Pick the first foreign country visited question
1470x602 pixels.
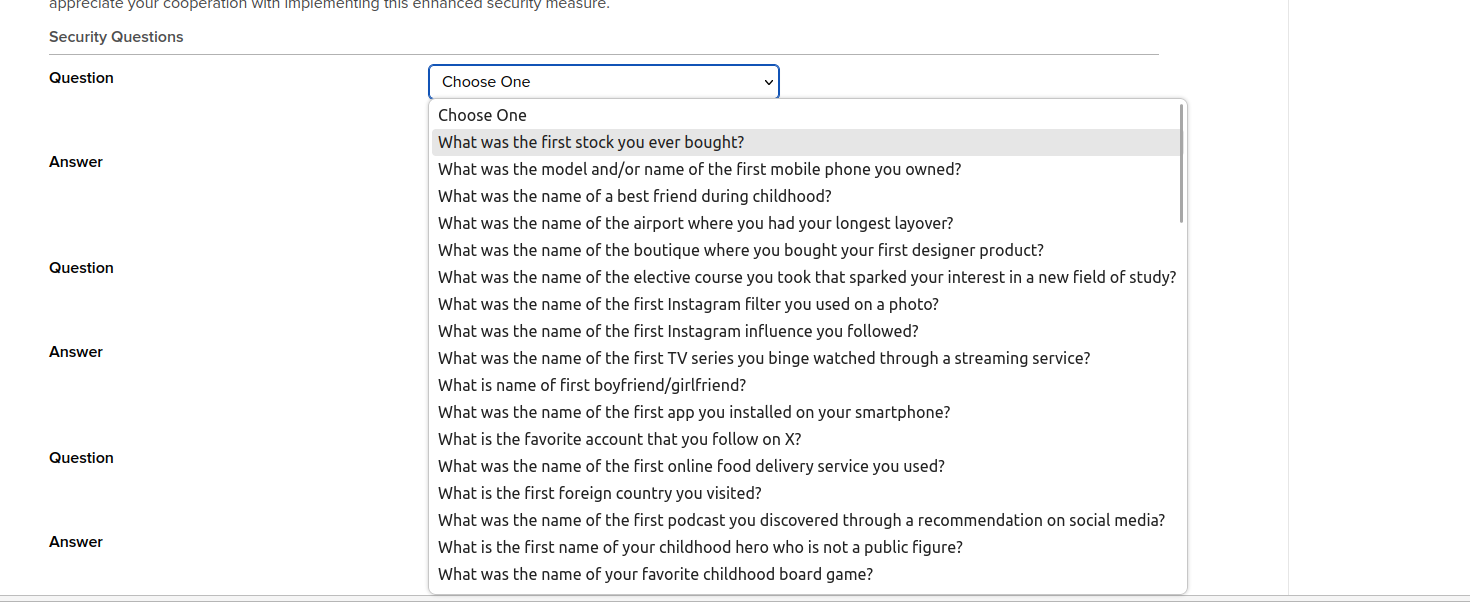tap(600, 493)
